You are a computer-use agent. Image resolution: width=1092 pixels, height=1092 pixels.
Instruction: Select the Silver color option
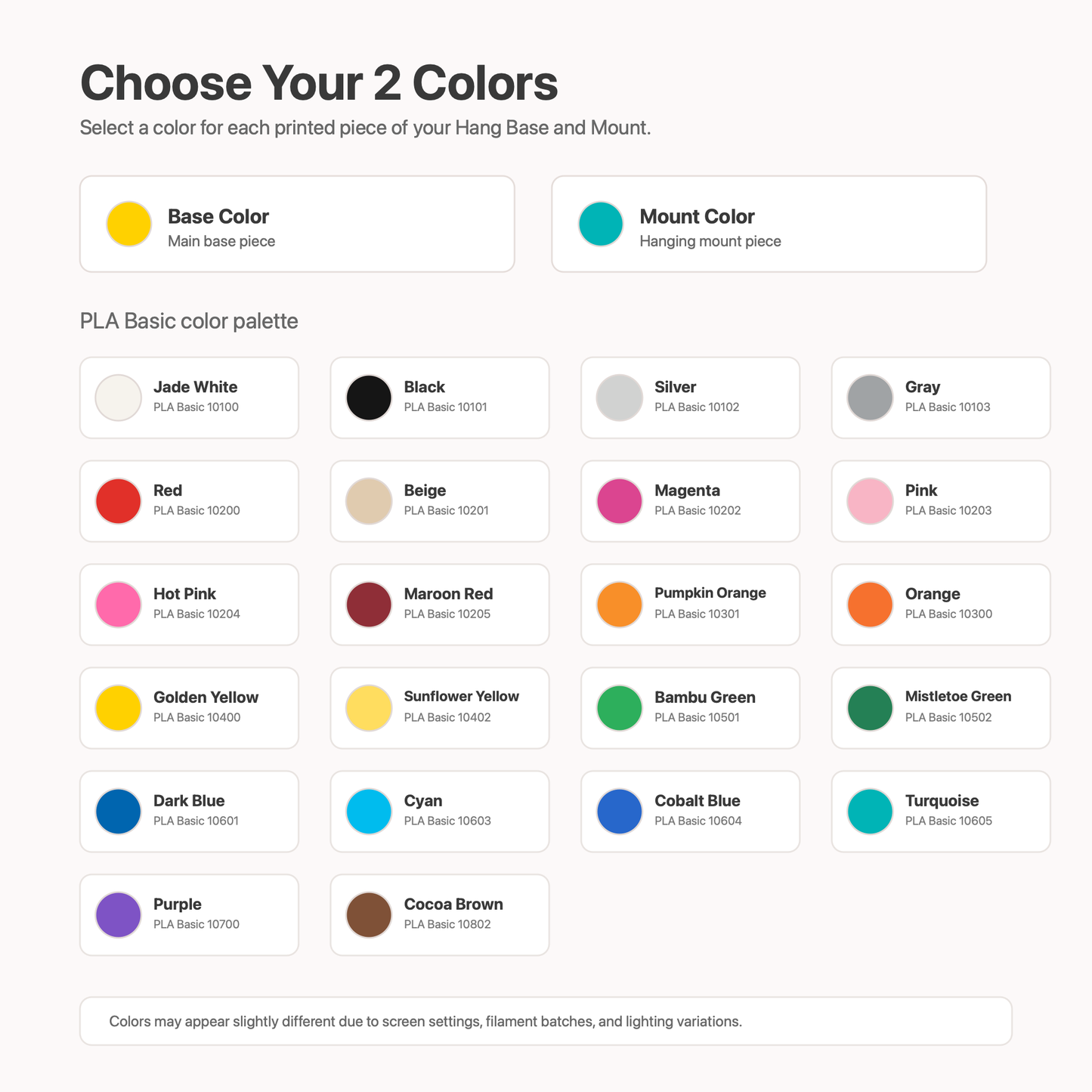[690, 398]
